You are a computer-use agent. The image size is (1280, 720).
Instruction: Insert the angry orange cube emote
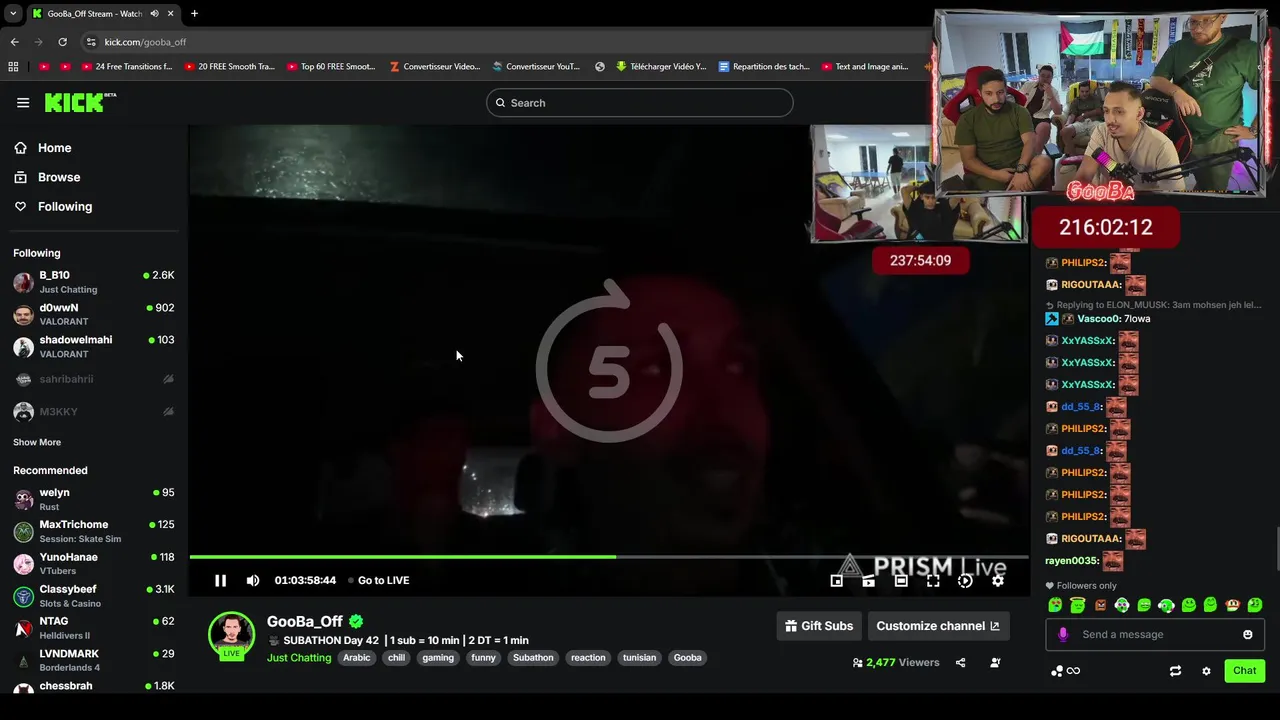1100,605
